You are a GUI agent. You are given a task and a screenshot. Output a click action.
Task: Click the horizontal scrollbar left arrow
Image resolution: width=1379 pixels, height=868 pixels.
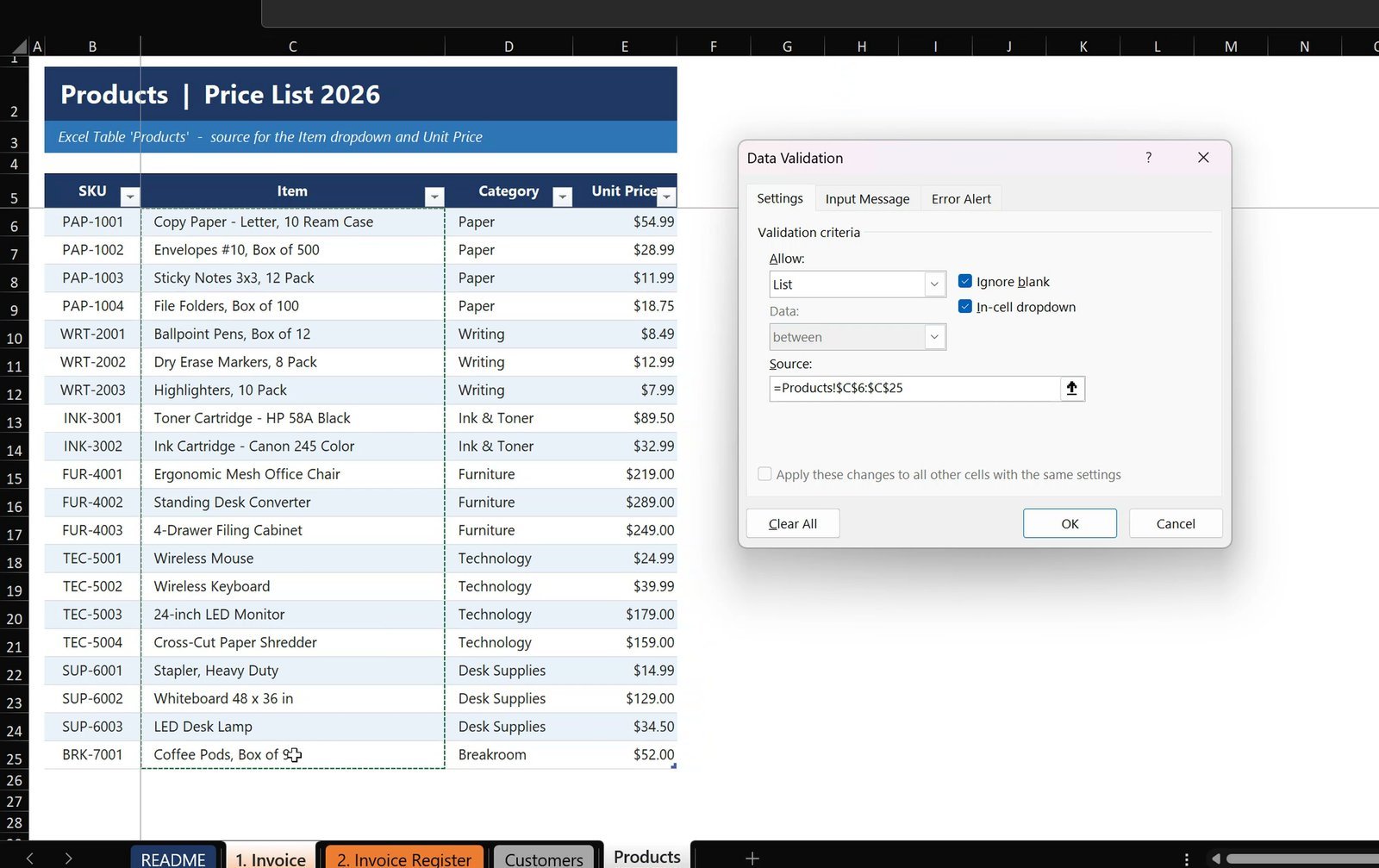(1216, 859)
